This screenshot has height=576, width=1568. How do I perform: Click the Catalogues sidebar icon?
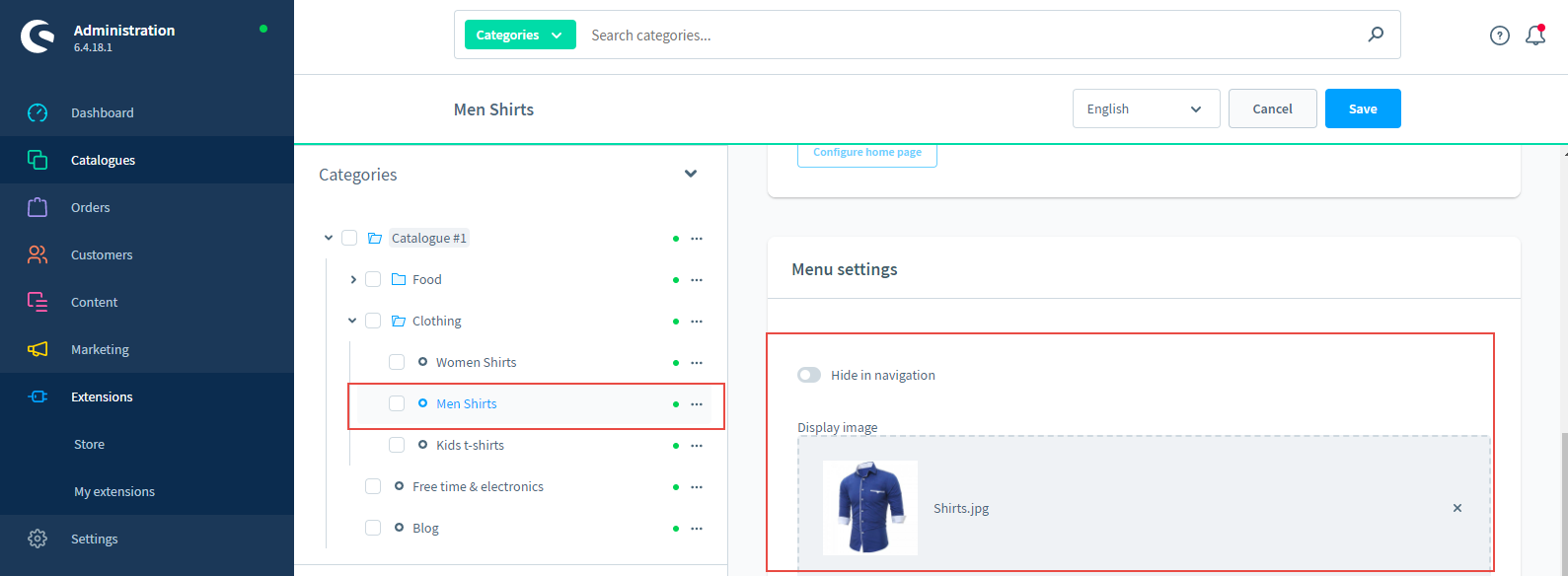(x=37, y=160)
